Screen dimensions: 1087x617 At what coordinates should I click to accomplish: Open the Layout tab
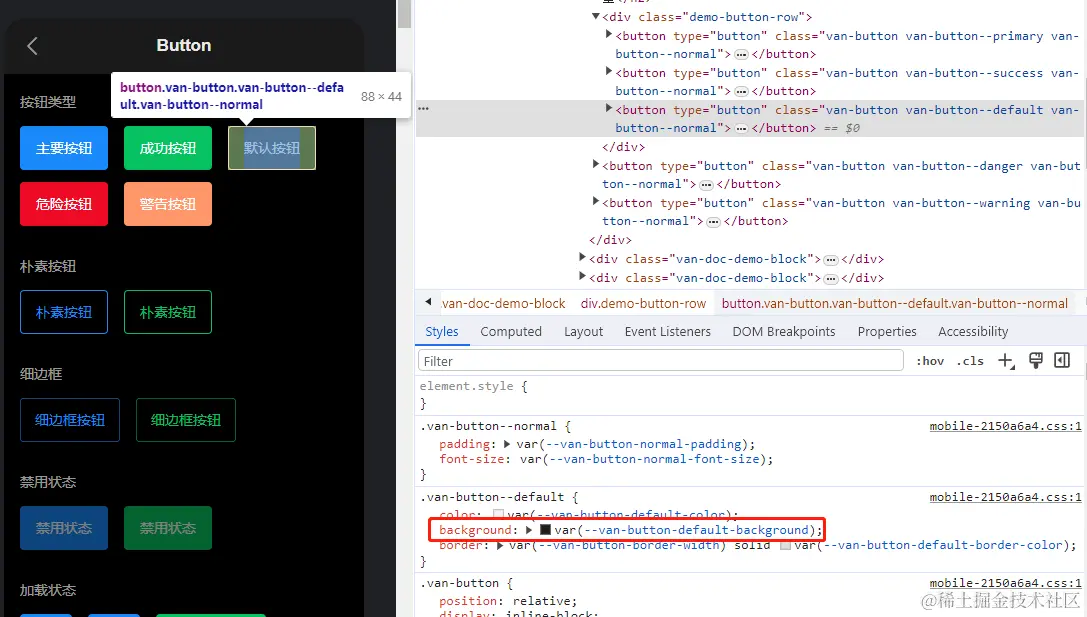coord(583,331)
